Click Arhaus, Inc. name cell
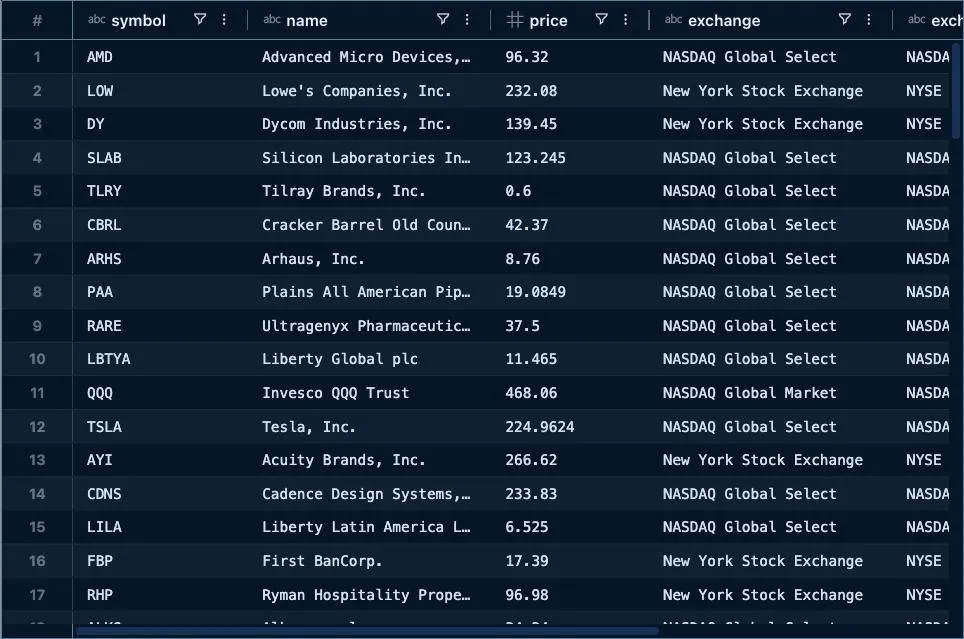Image resolution: width=964 pixels, height=639 pixels. (369, 258)
